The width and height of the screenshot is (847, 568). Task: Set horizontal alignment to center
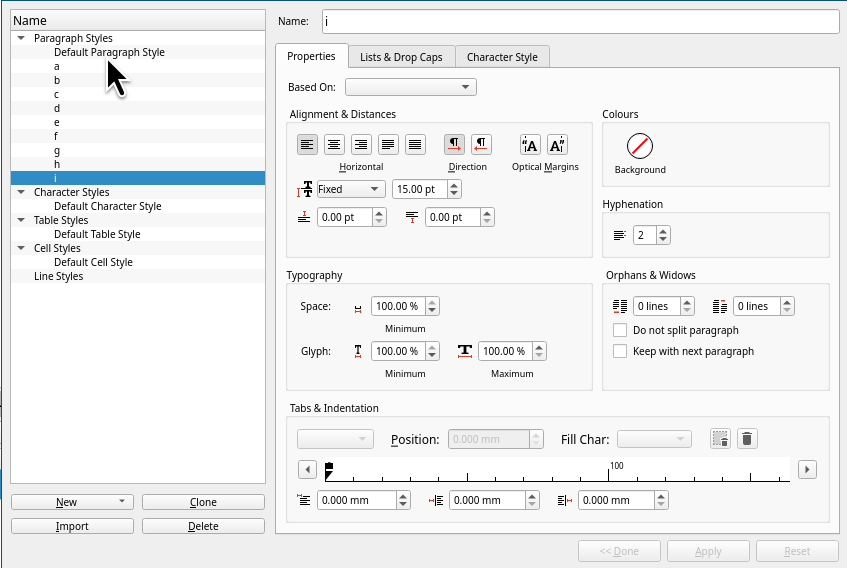click(334, 145)
